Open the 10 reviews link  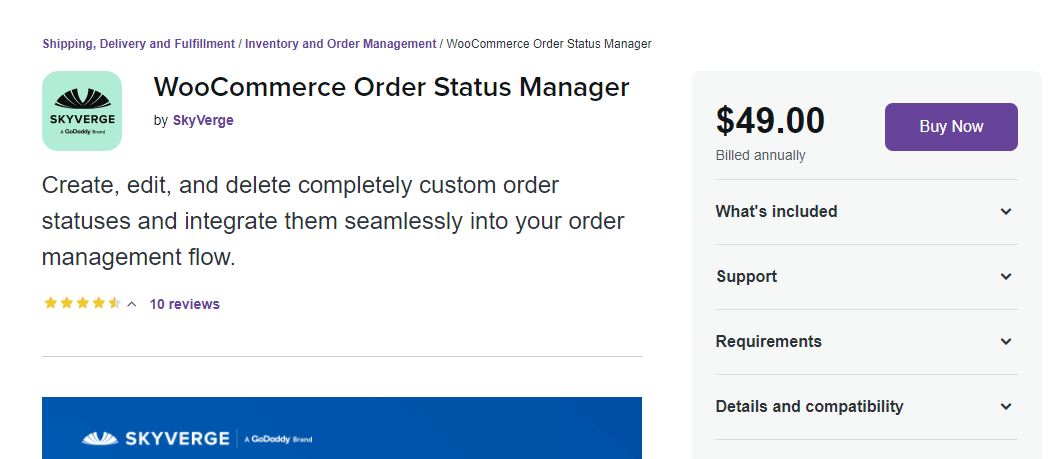pyautogui.click(x=184, y=304)
